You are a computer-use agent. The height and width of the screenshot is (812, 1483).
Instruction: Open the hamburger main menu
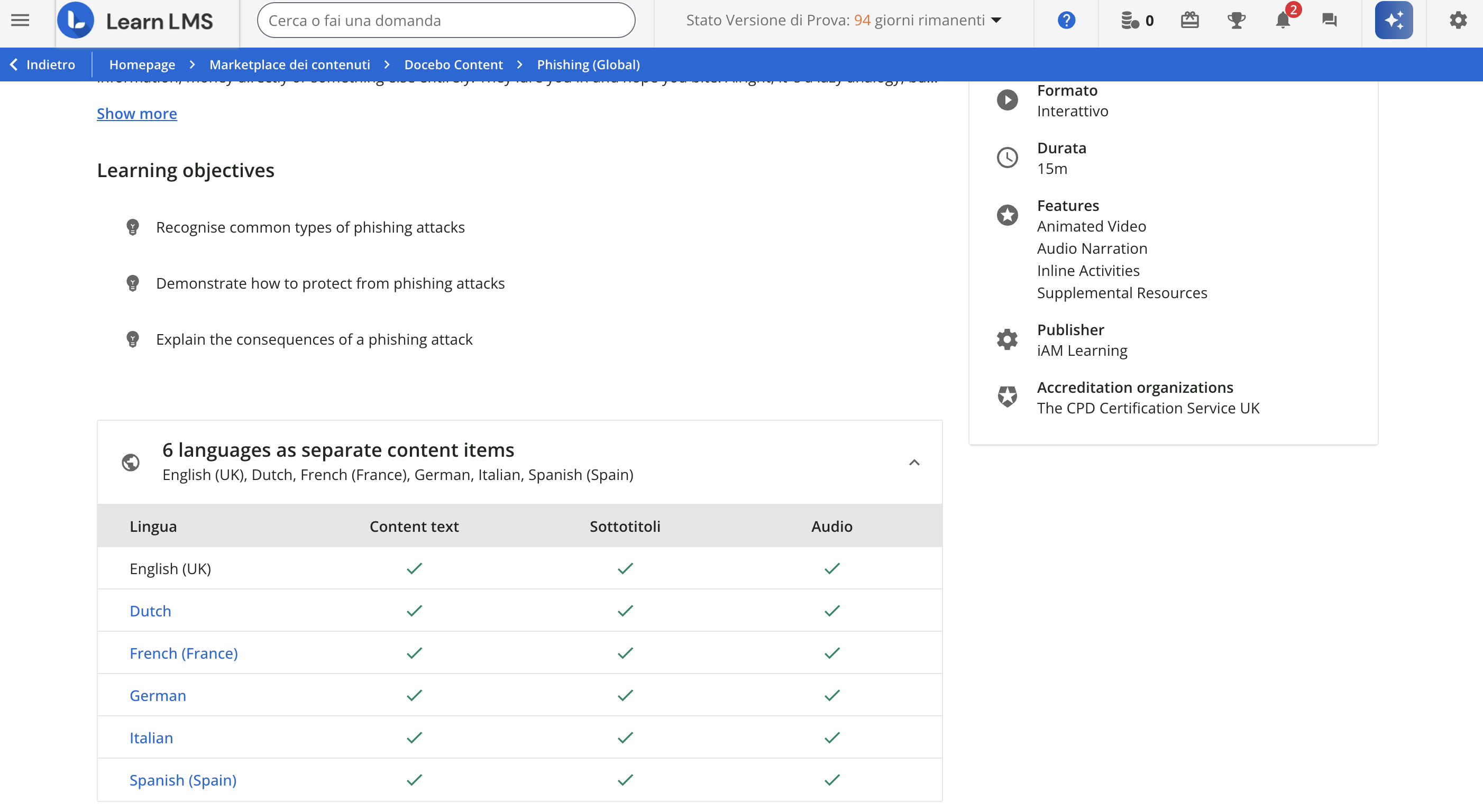[x=20, y=21]
